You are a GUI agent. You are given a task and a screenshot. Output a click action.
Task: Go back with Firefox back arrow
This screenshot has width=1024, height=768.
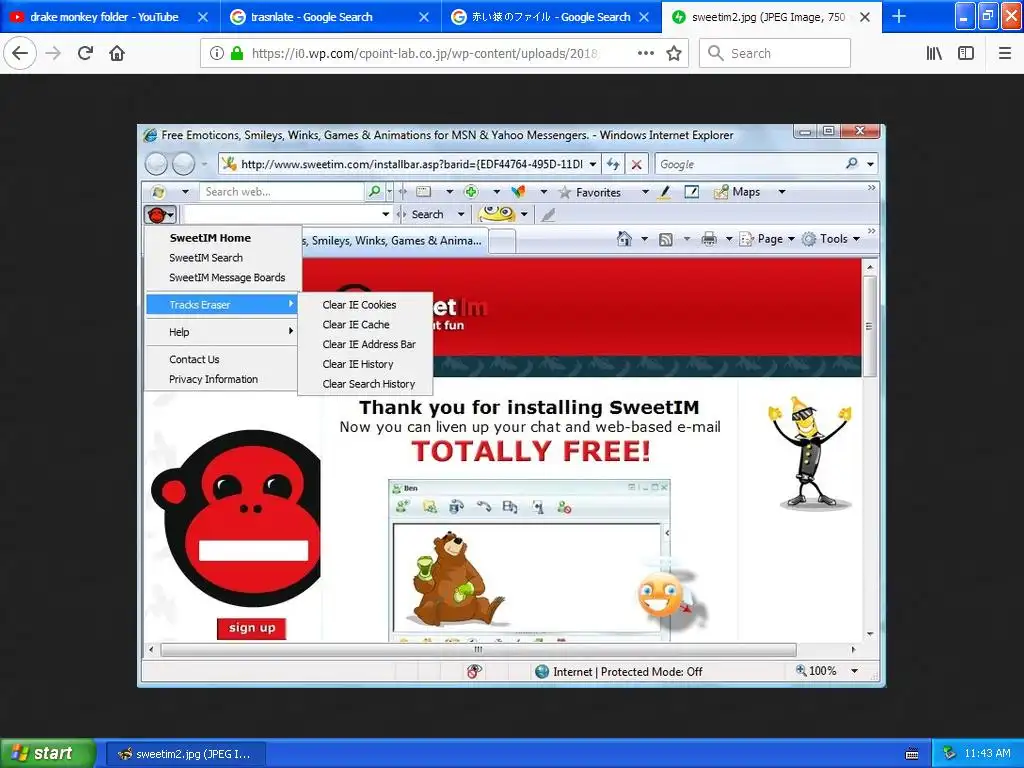[20, 53]
